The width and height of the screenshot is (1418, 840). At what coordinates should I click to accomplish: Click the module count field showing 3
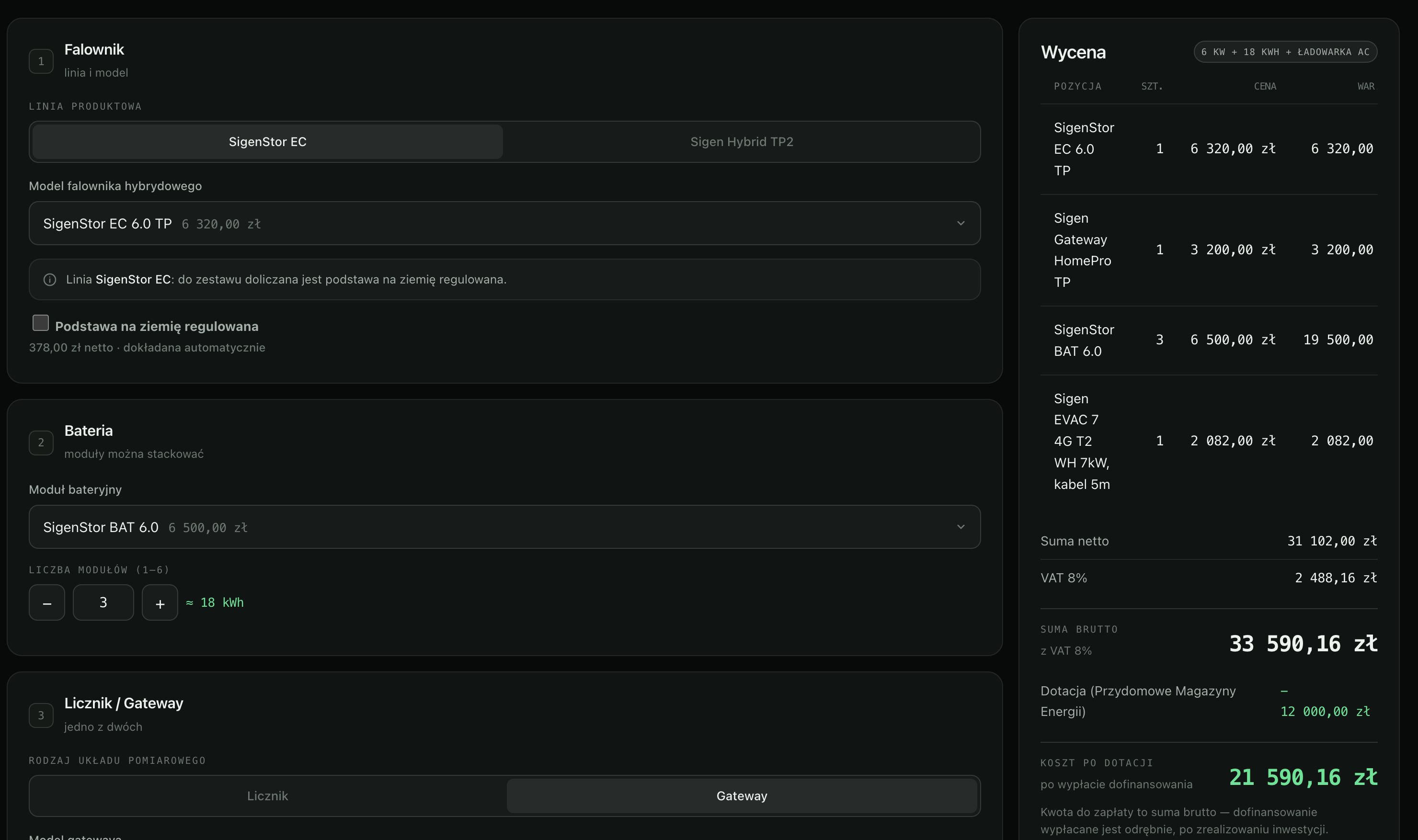103,603
